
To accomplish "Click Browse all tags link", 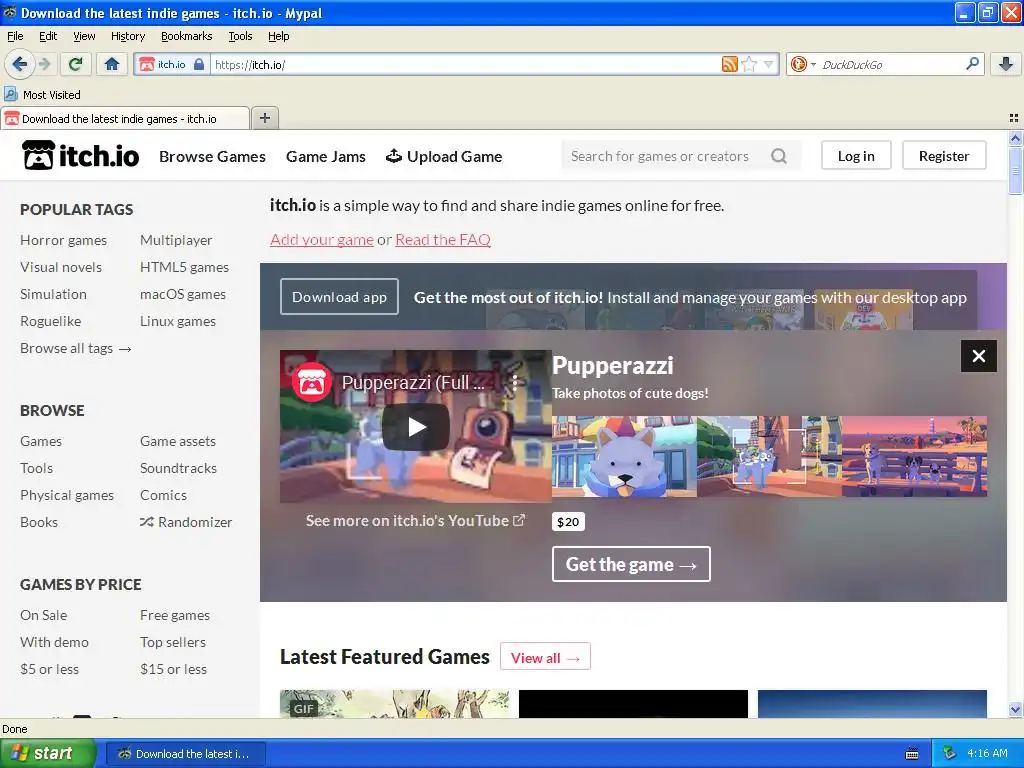I will [76, 348].
